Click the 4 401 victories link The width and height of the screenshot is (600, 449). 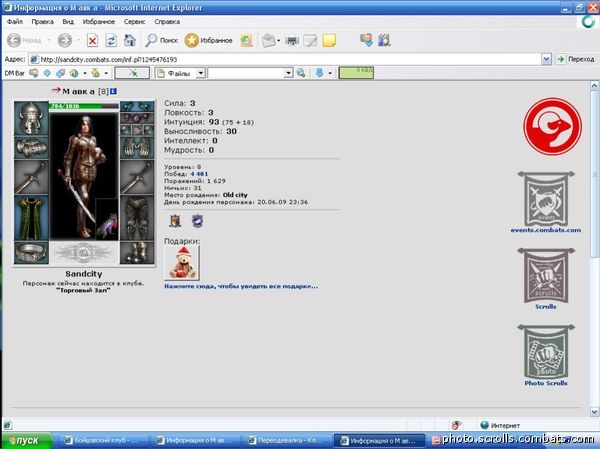[x=199, y=174]
